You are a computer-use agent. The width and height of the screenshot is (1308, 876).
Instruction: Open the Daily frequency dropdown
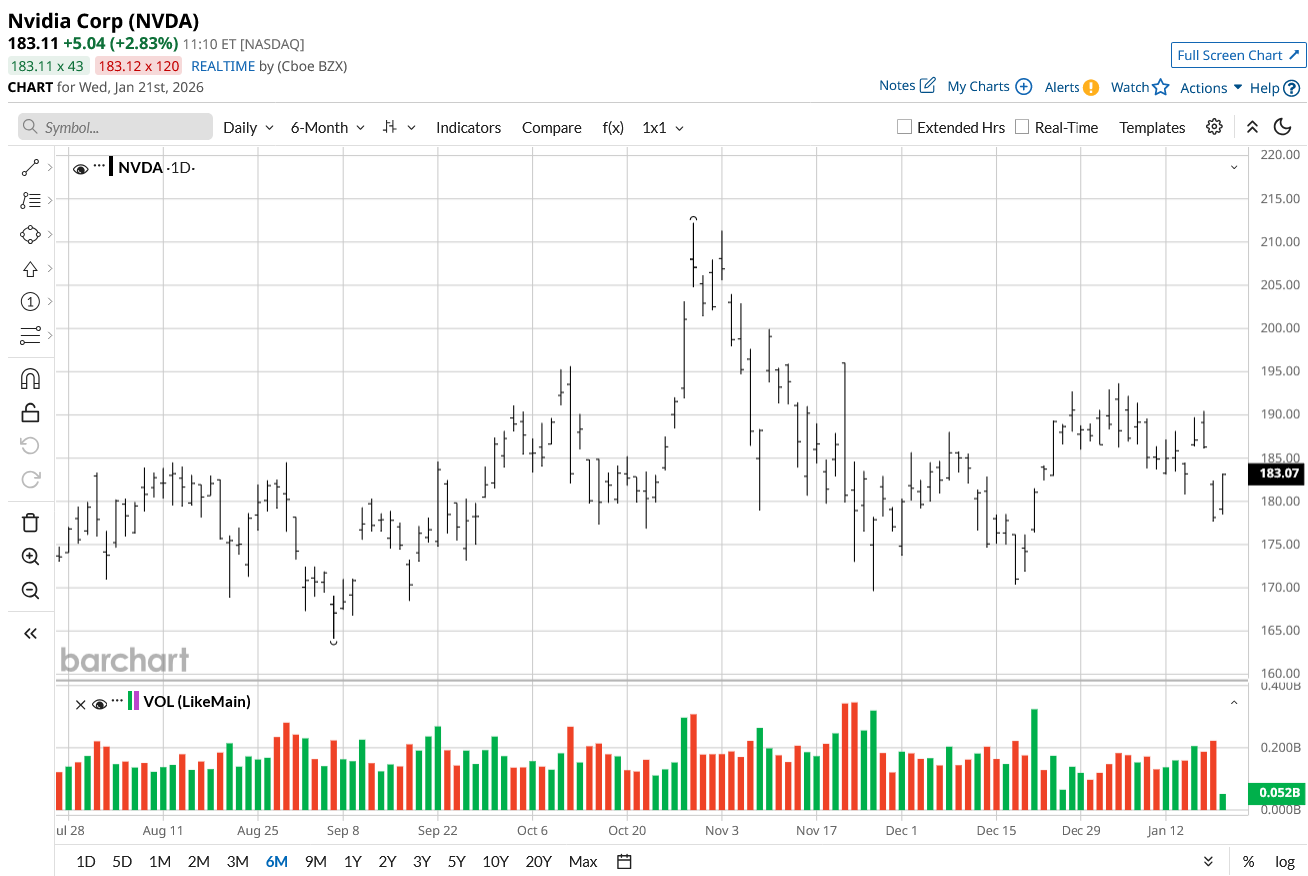click(x=248, y=127)
